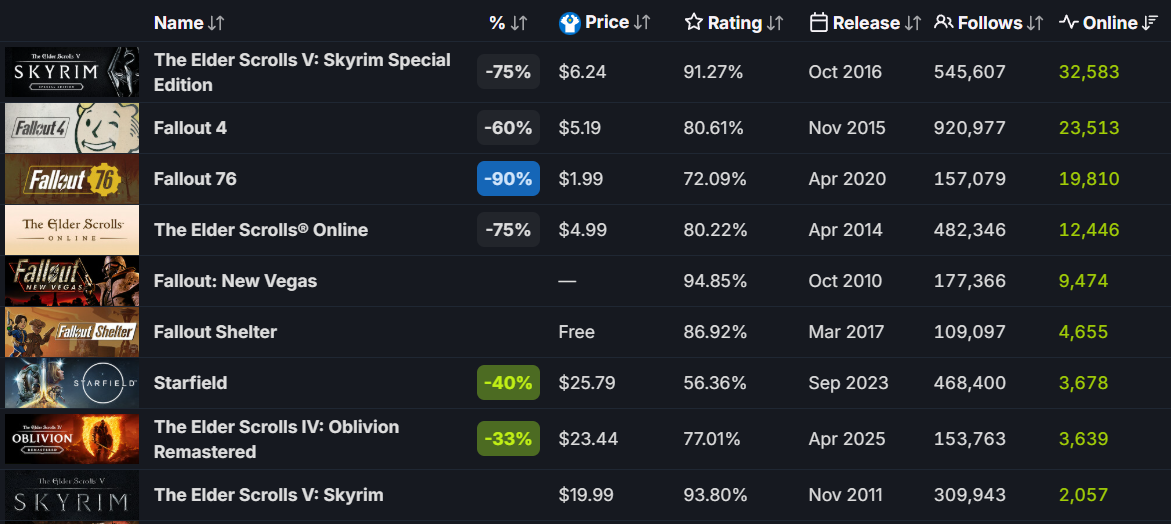Open Starfield game page

tap(190, 383)
